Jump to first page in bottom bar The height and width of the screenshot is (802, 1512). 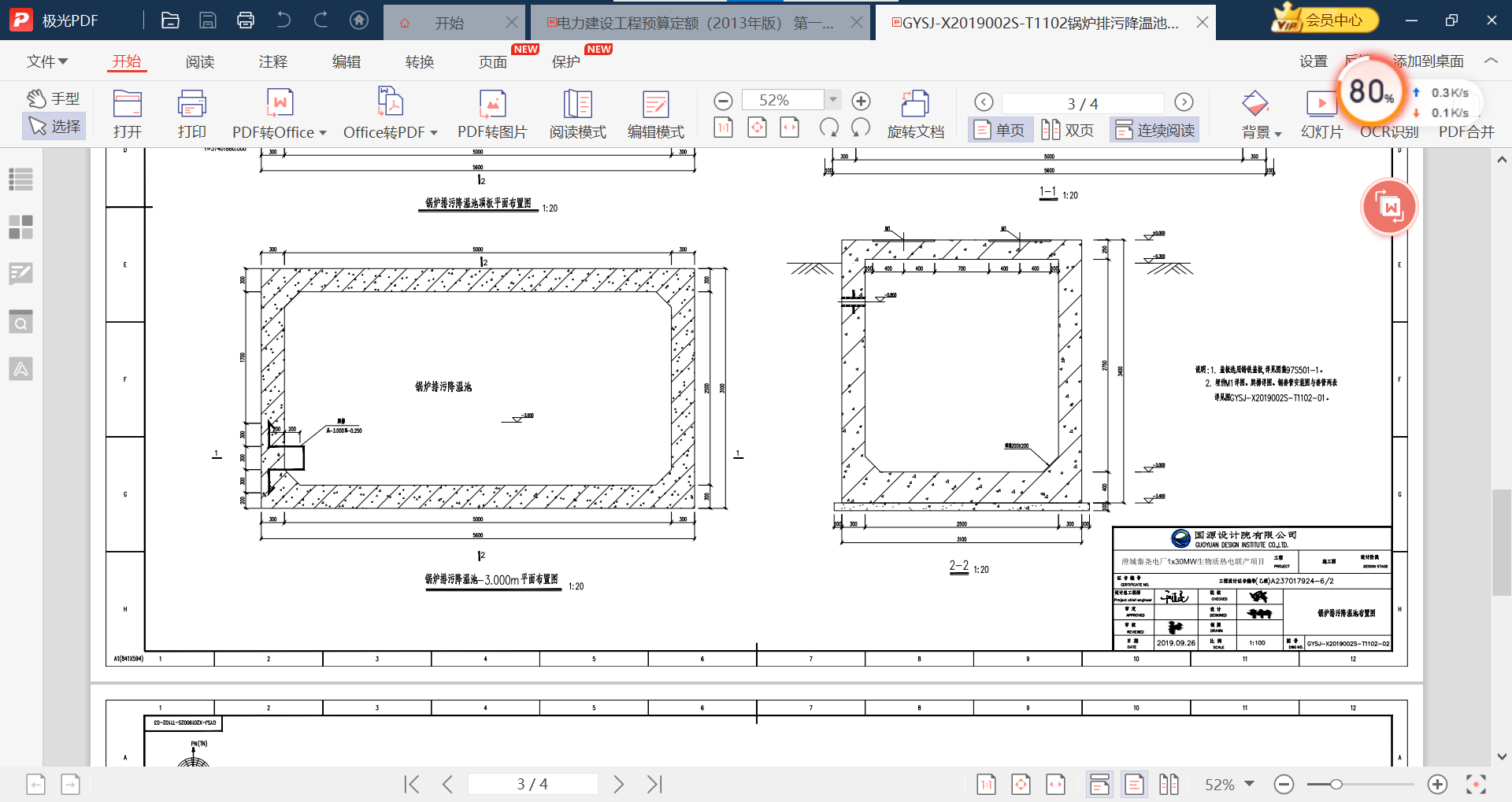coord(411,784)
